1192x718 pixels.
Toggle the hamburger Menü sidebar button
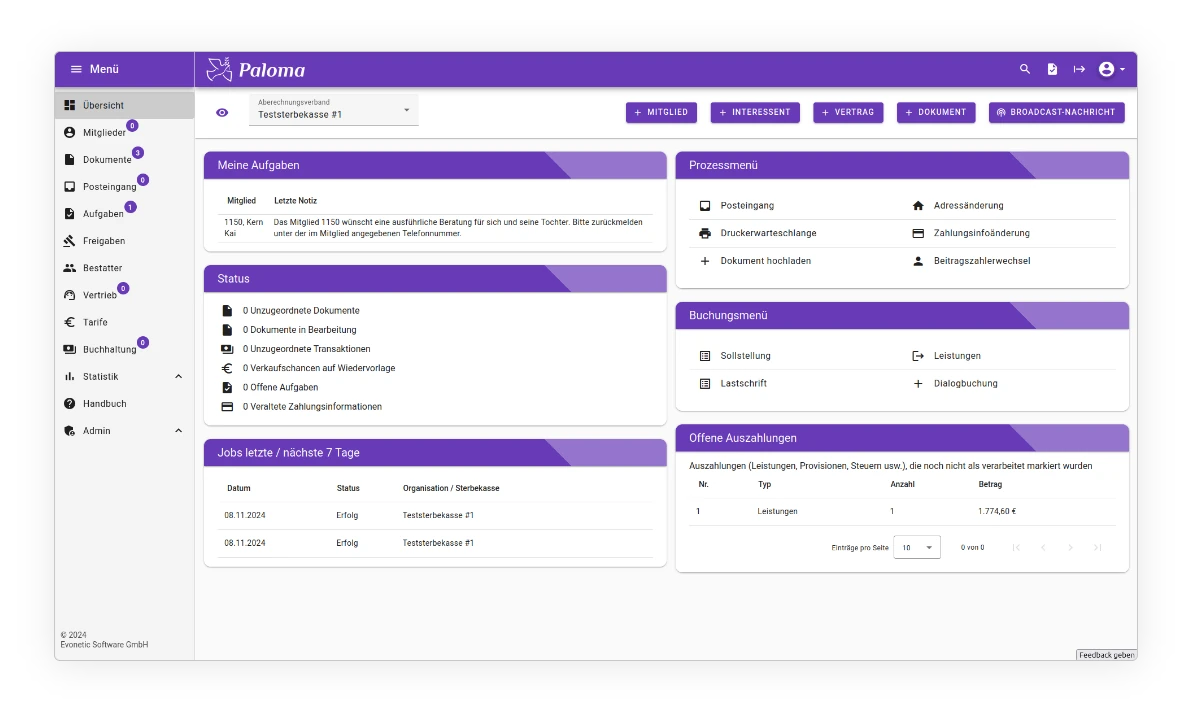(x=76, y=69)
